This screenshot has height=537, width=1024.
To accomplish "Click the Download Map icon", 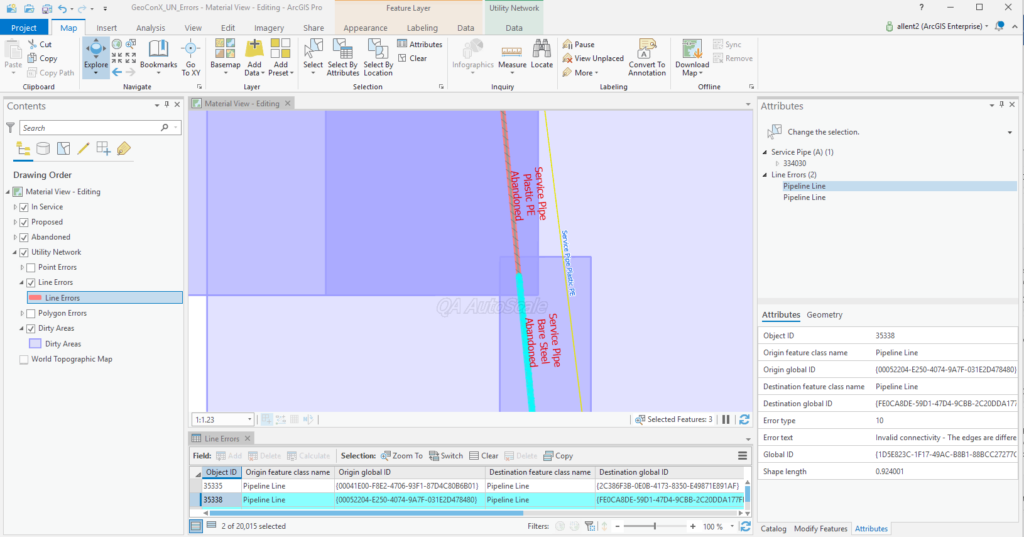I will click(x=692, y=48).
